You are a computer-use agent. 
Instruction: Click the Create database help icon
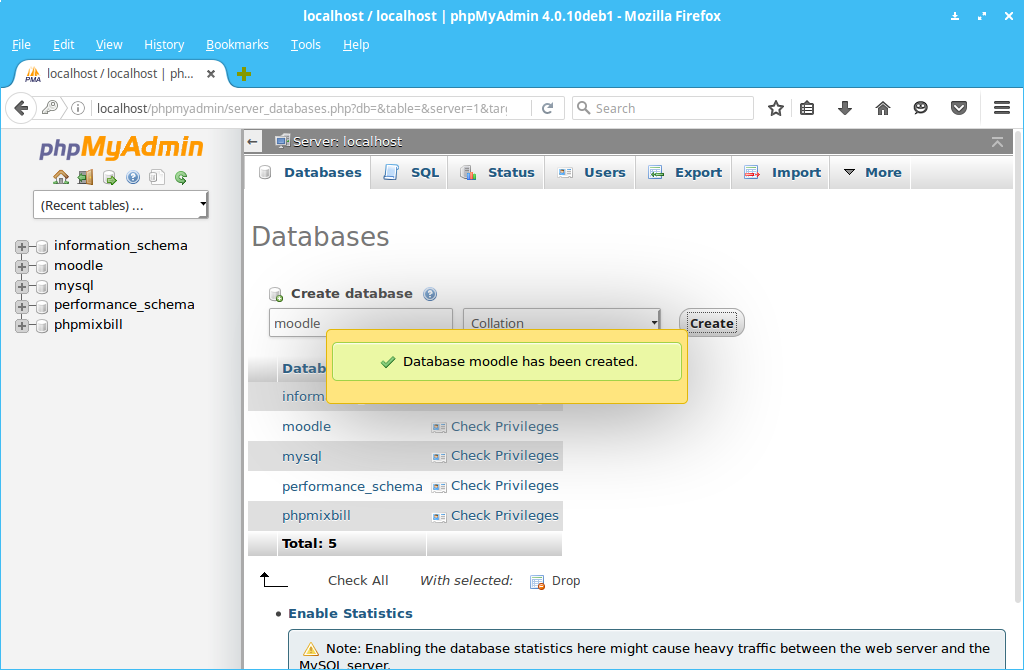coord(430,294)
